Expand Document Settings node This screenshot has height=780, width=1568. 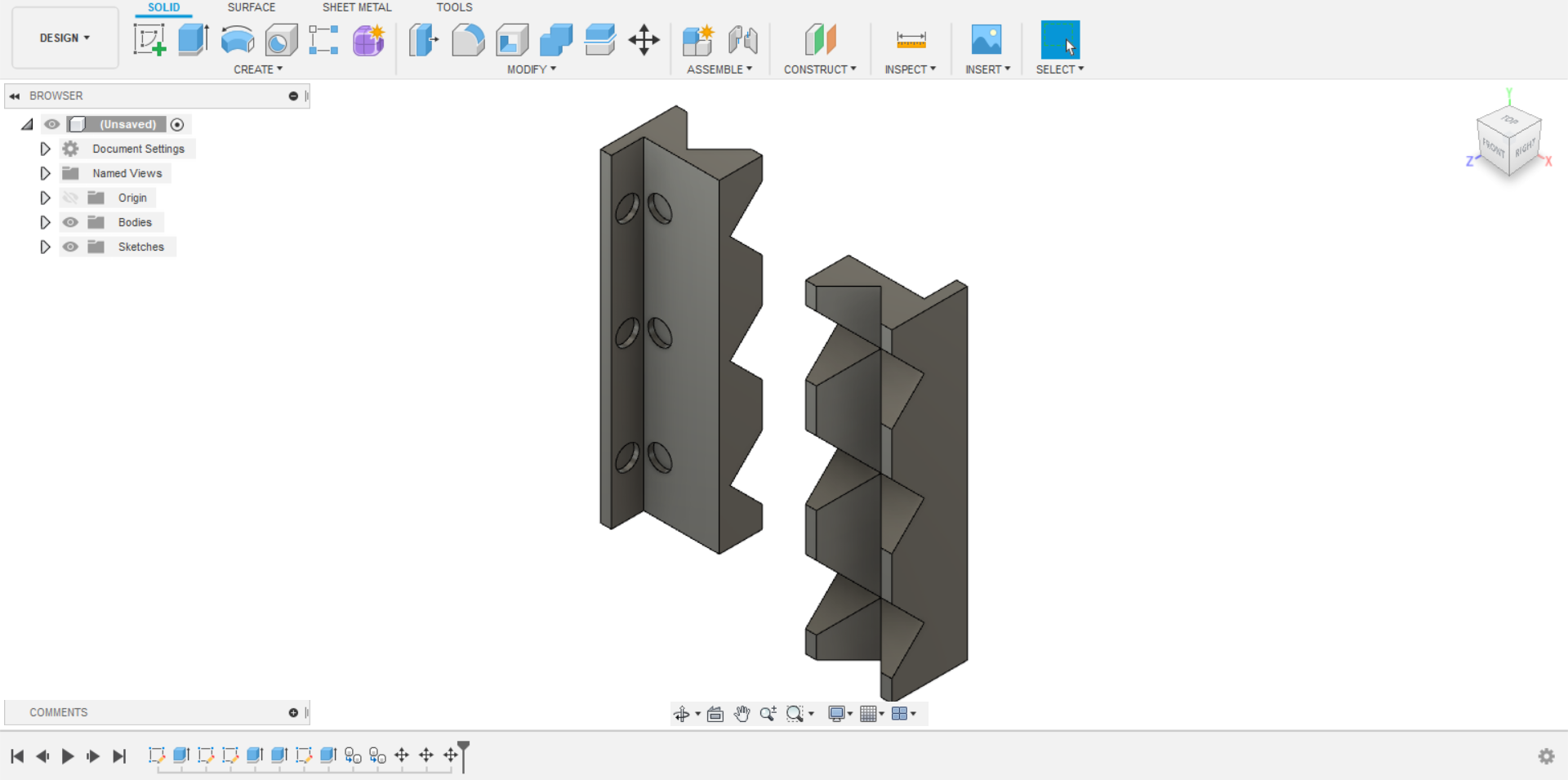[x=46, y=149]
